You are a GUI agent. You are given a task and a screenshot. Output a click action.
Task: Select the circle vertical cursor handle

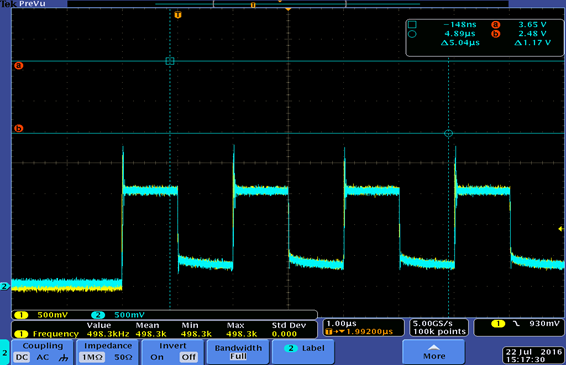click(448, 134)
